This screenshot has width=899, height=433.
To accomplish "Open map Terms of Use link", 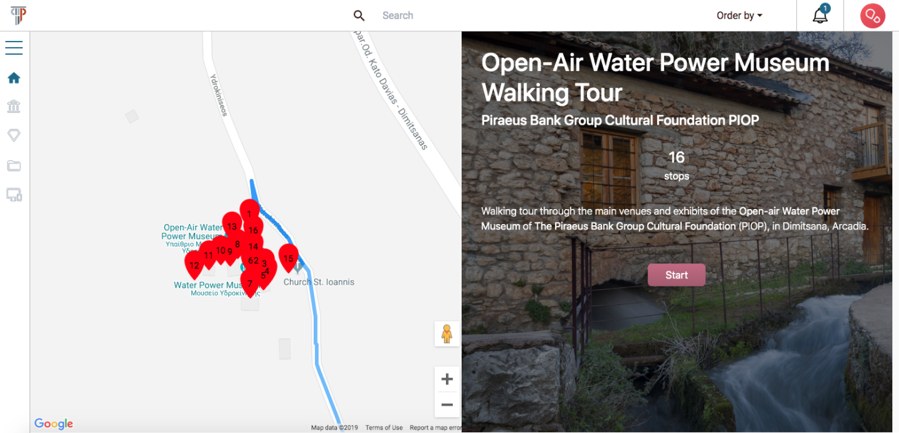I will coord(384,428).
